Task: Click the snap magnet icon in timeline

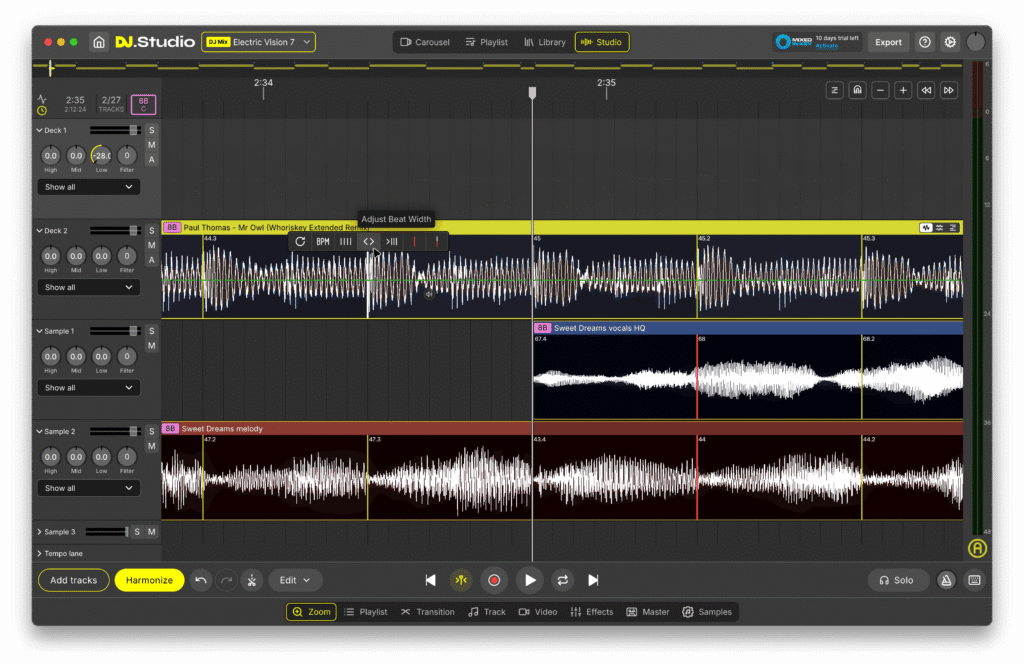Action: [x=857, y=90]
